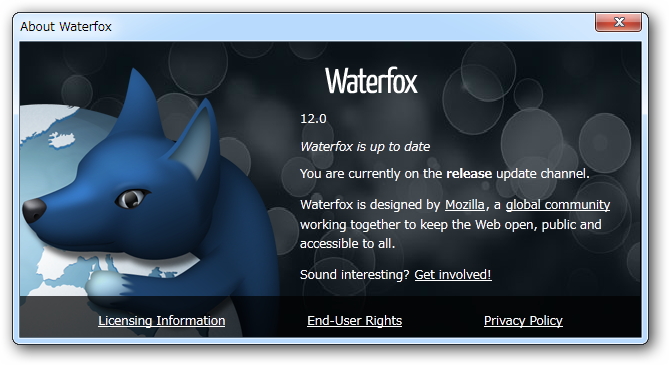Open the Privacy Policy link
Viewport: 669px width, 365px height.
pos(523,321)
